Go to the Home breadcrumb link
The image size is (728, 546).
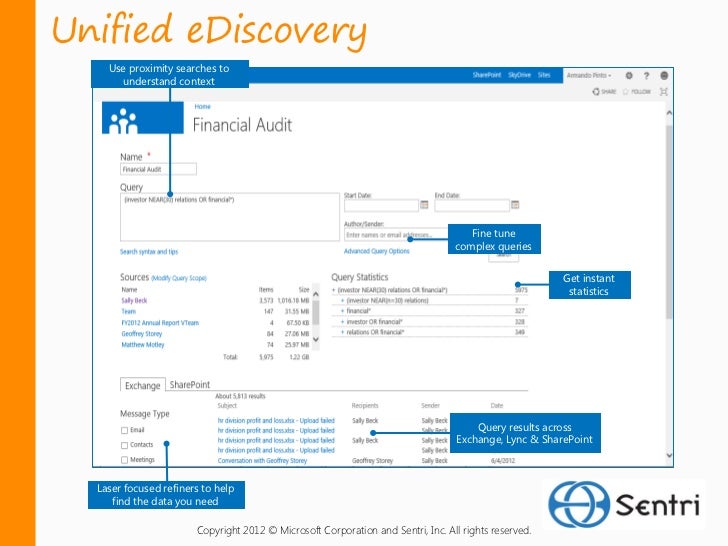[202, 106]
